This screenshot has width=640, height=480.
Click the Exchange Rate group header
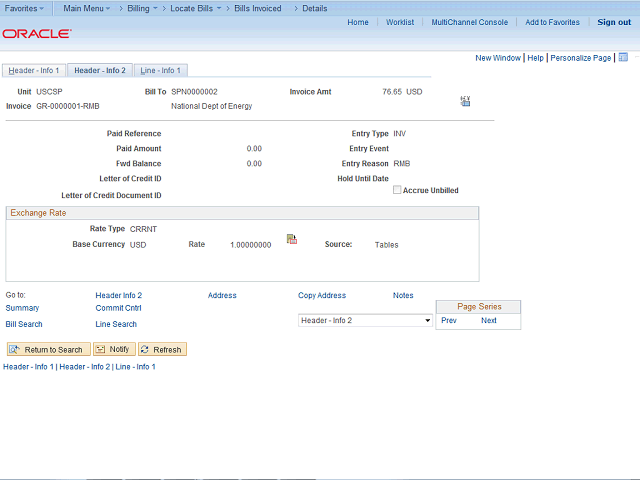click(242, 213)
